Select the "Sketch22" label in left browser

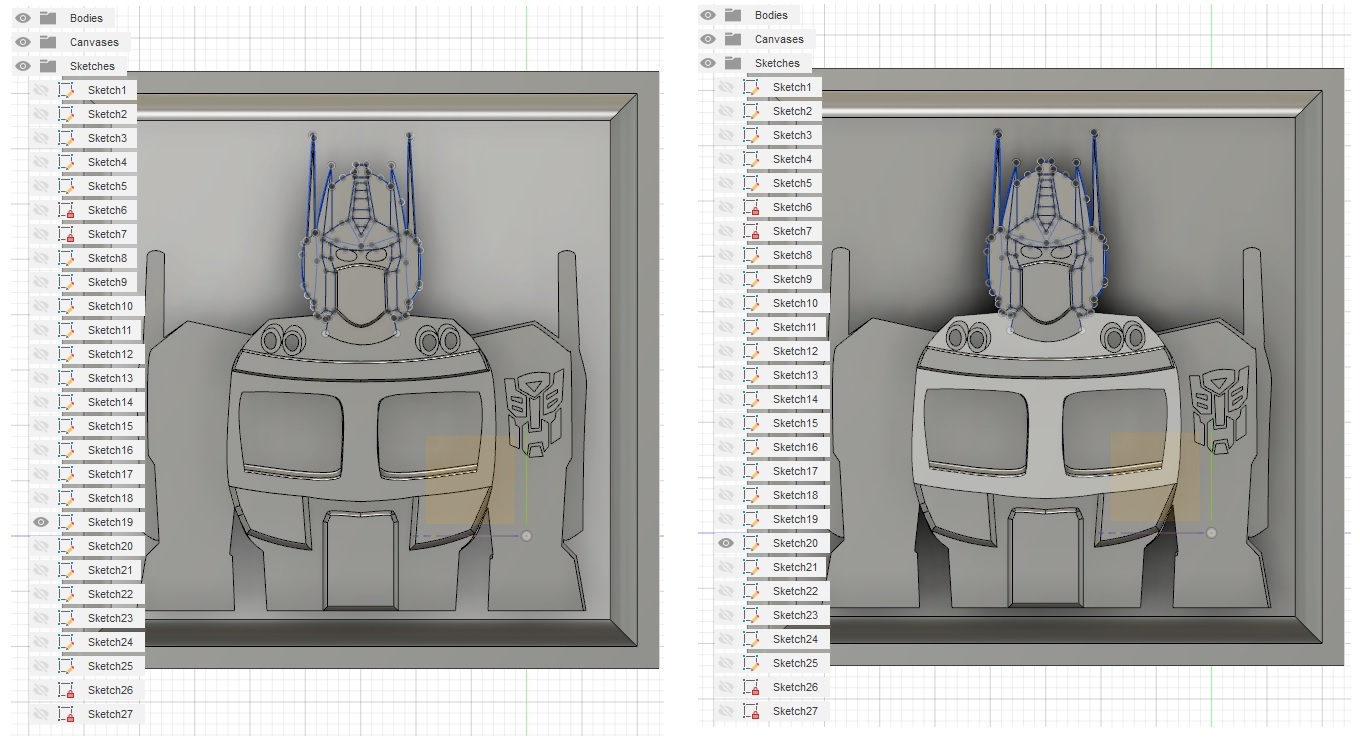[x=110, y=594]
